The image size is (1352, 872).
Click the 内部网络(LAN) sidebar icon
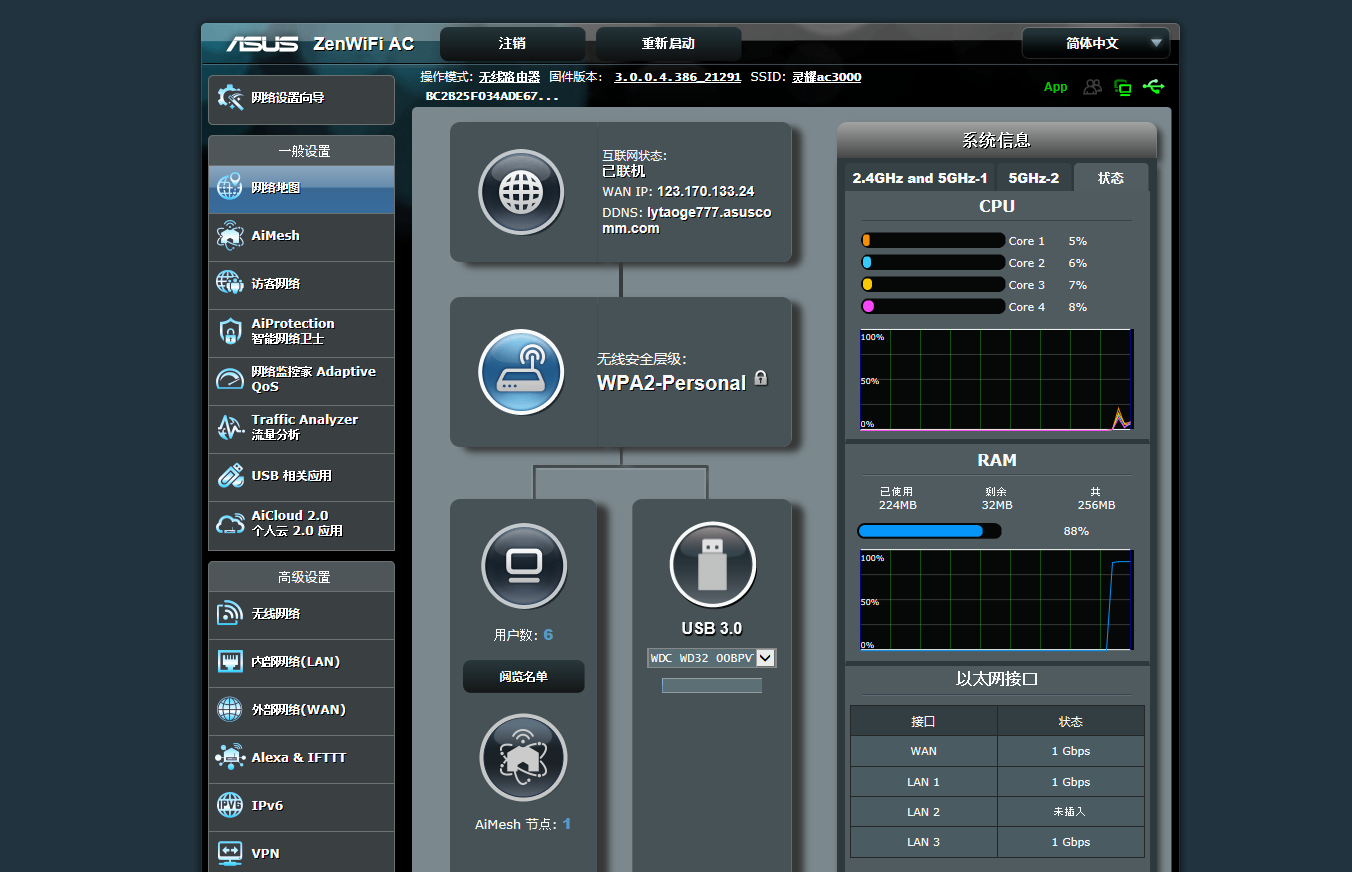click(230, 662)
